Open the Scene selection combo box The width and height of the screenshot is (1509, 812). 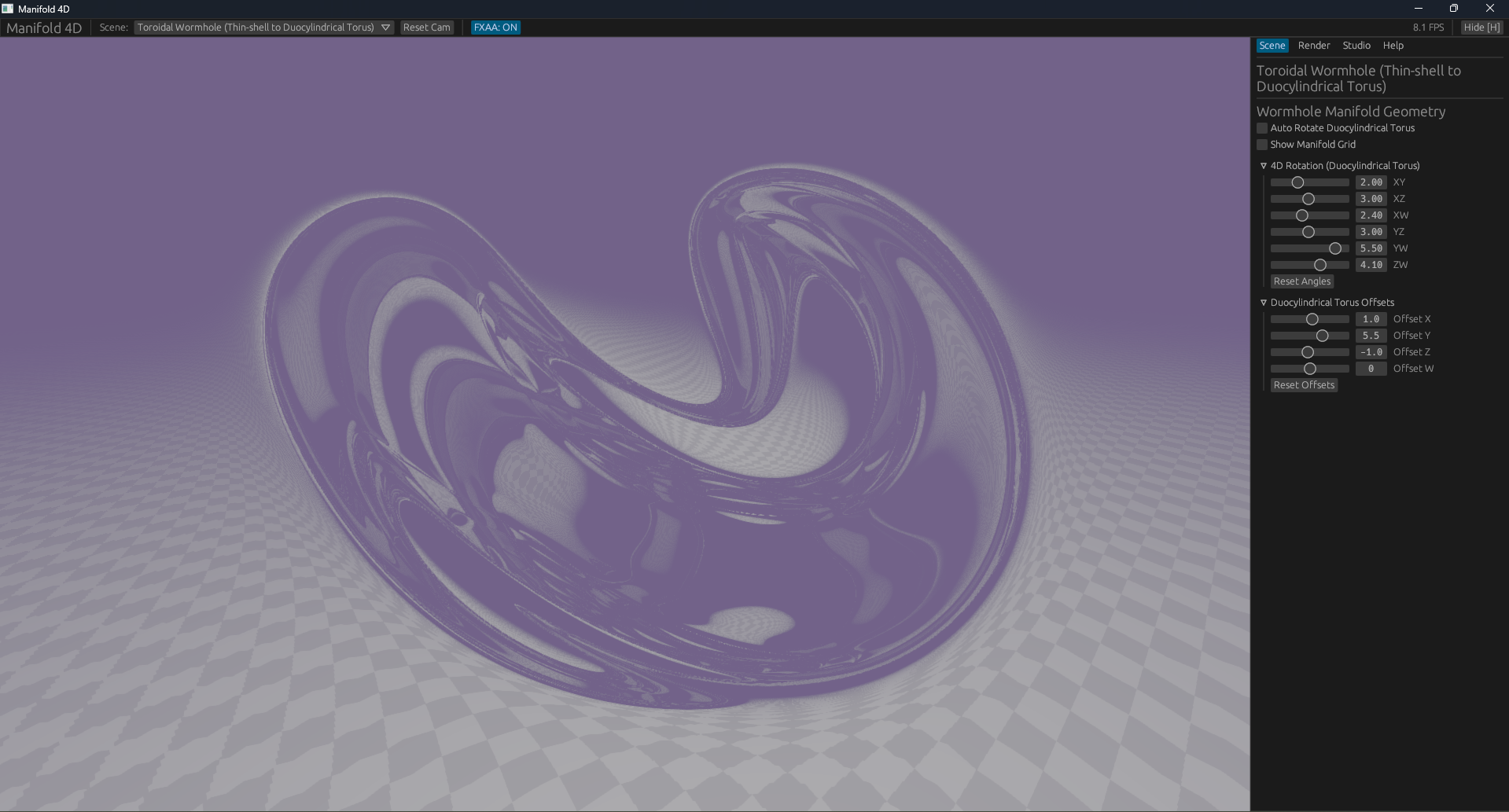tap(263, 28)
